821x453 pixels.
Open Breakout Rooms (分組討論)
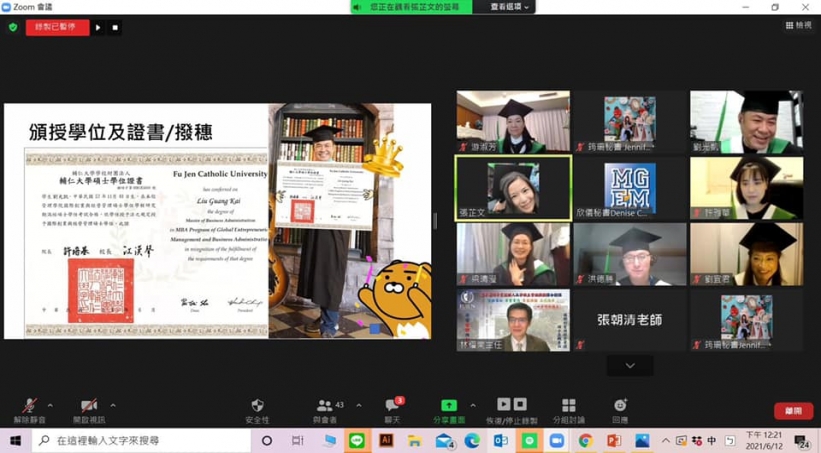568,409
